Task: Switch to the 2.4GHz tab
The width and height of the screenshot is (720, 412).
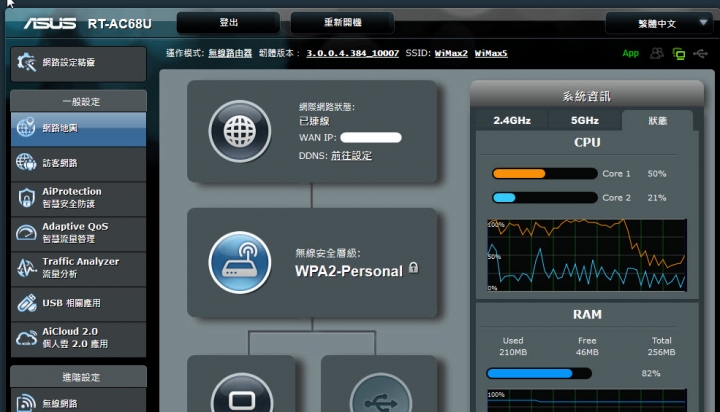Action: (x=512, y=120)
